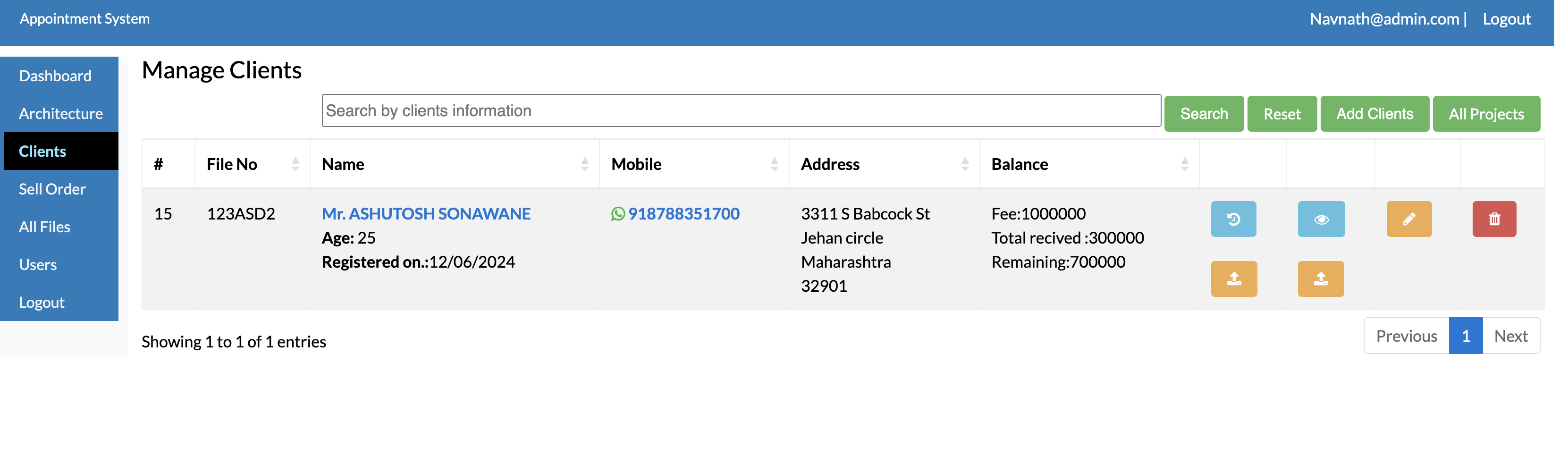Open WhatsApp icon beside mobile number
Image resolution: width=1568 pixels, height=473 pixels.
click(617, 214)
